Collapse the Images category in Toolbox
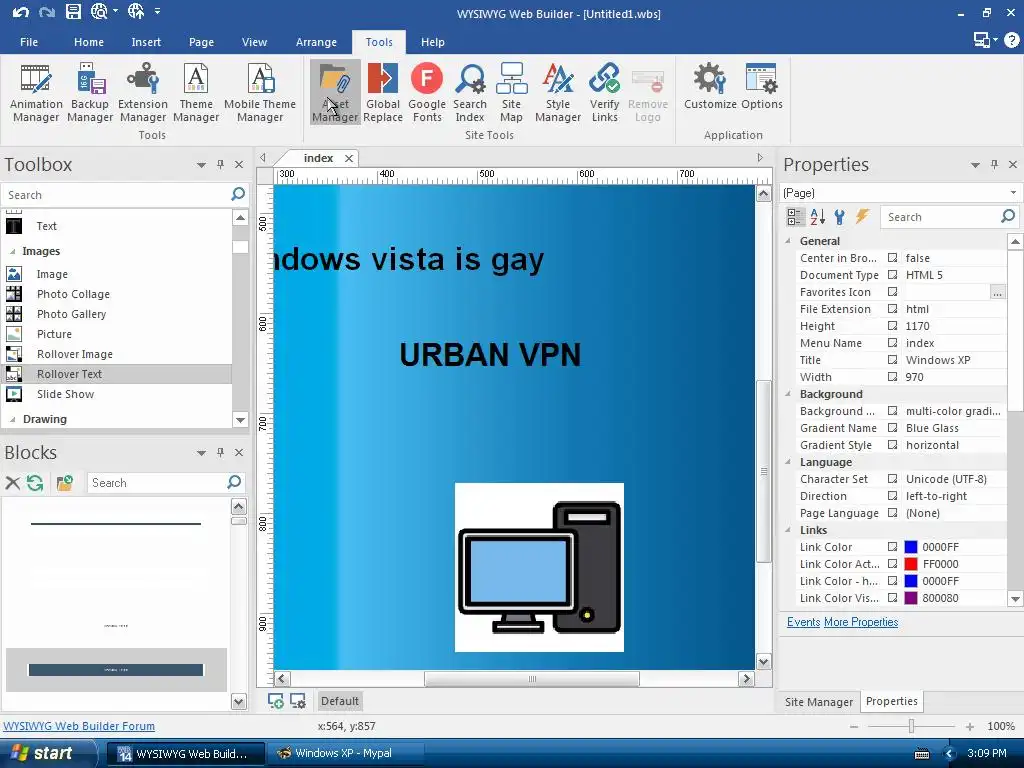The height and width of the screenshot is (768, 1024). pyautogui.click(x=12, y=251)
